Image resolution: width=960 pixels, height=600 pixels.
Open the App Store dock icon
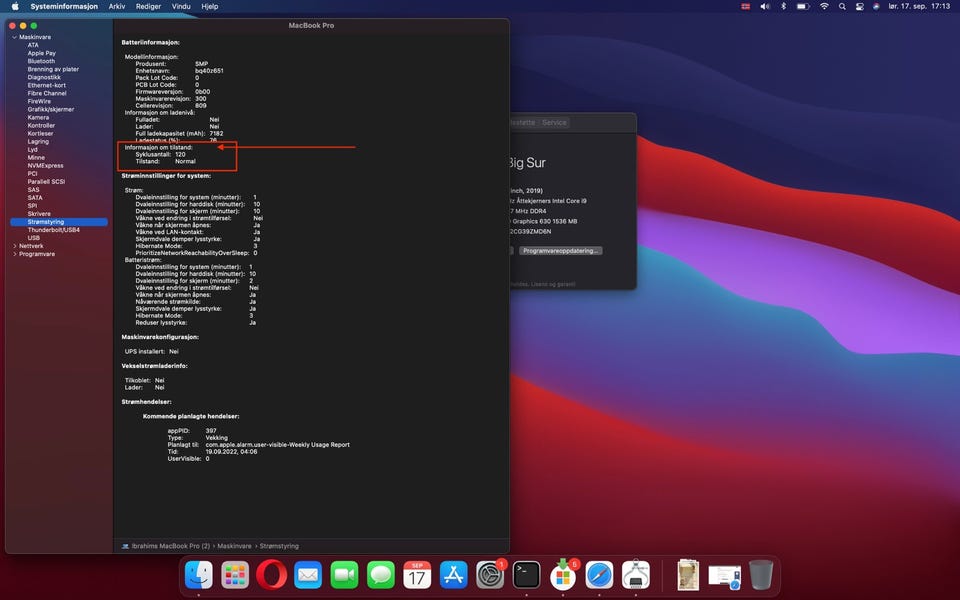pos(454,575)
